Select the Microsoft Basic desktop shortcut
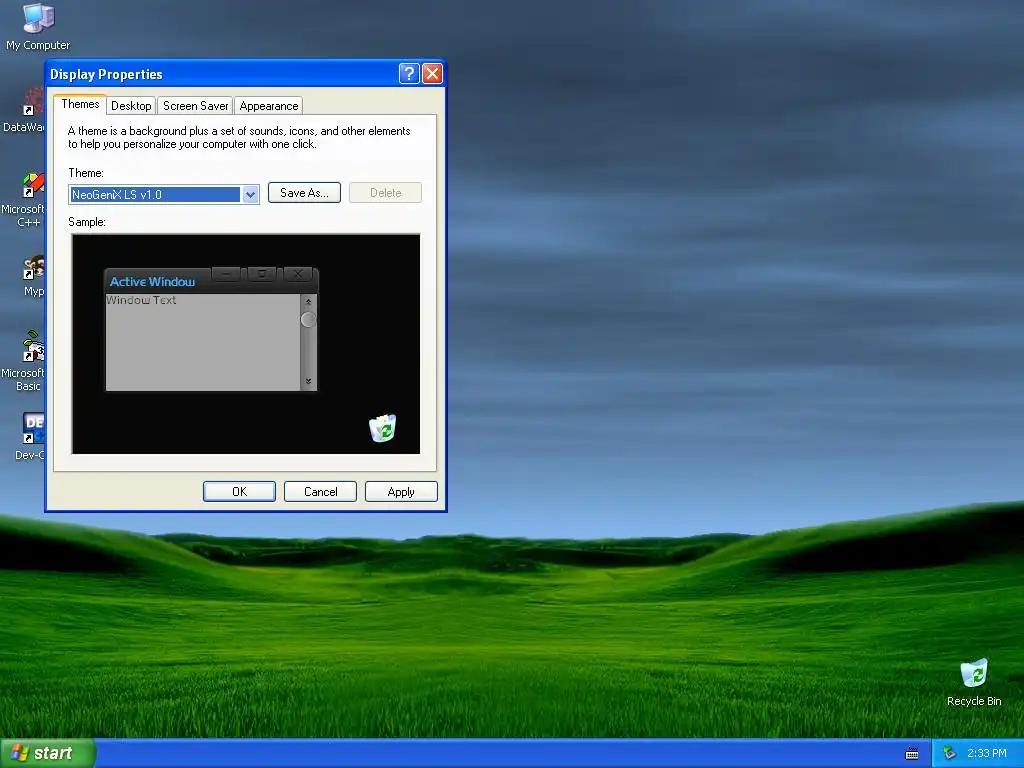 click(x=24, y=361)
